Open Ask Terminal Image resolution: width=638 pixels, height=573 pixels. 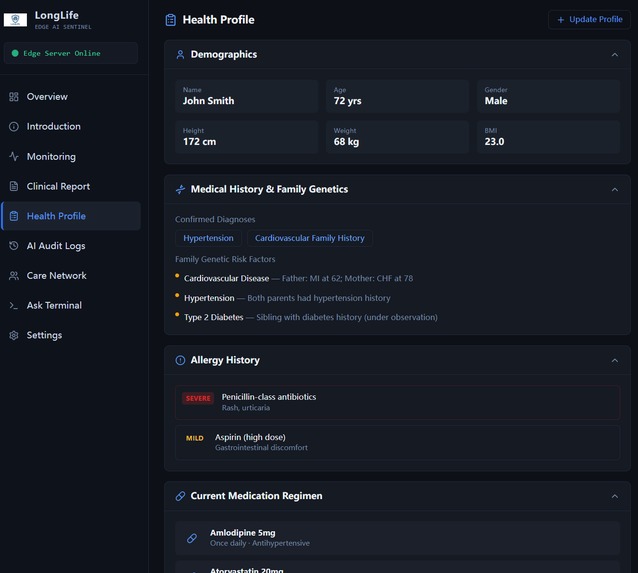[71, 306]
